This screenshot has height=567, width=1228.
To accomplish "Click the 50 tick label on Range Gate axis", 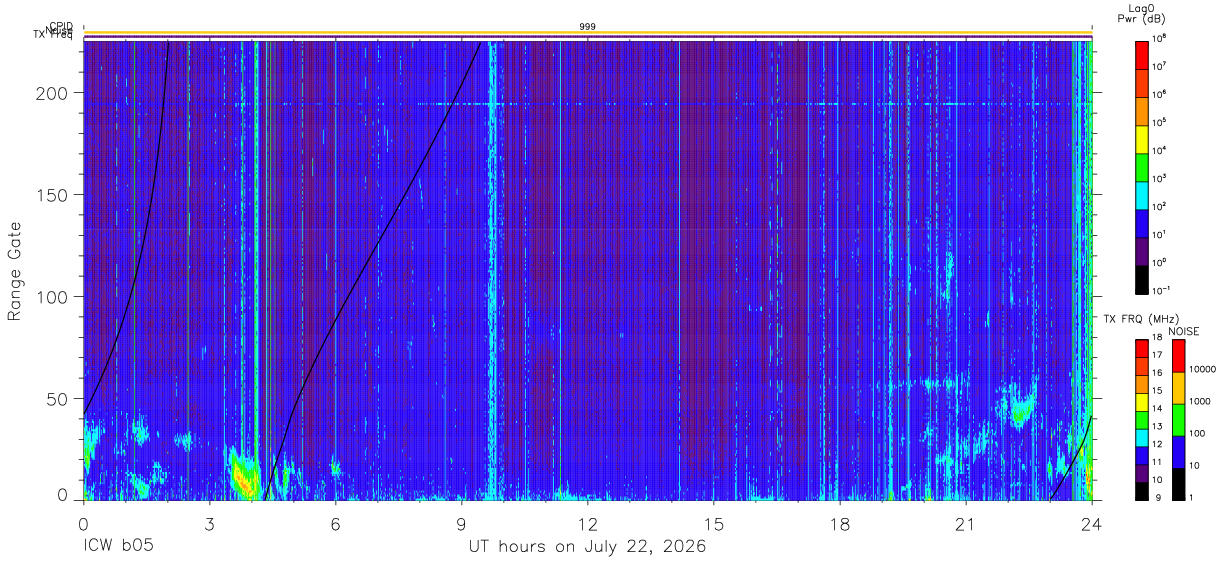I will pos(59,399).
